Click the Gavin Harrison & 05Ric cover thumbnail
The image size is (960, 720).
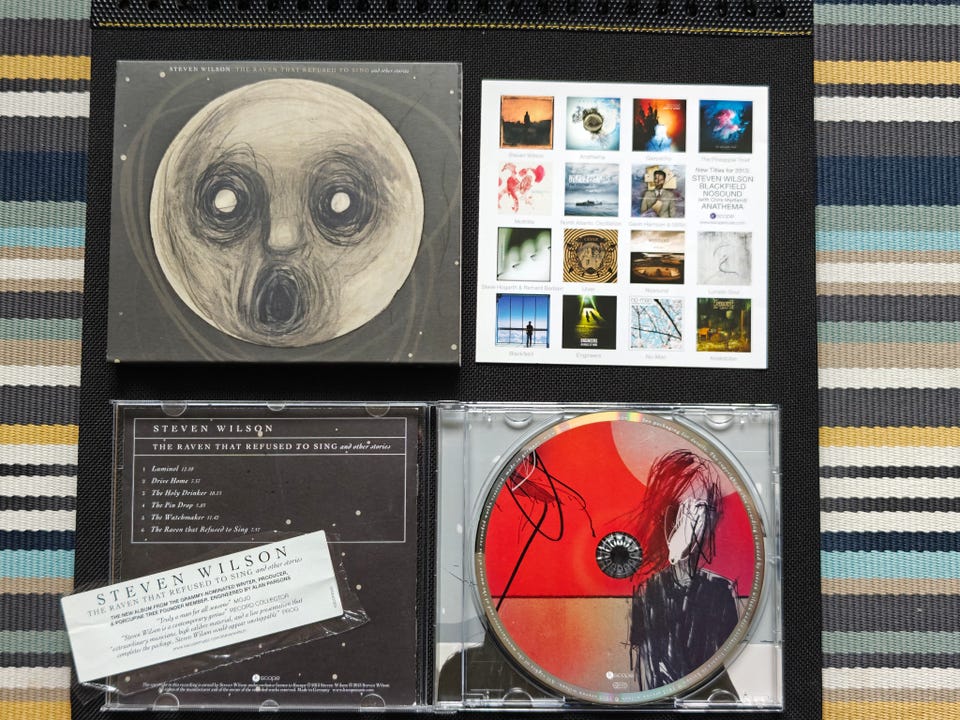[658, 190]
